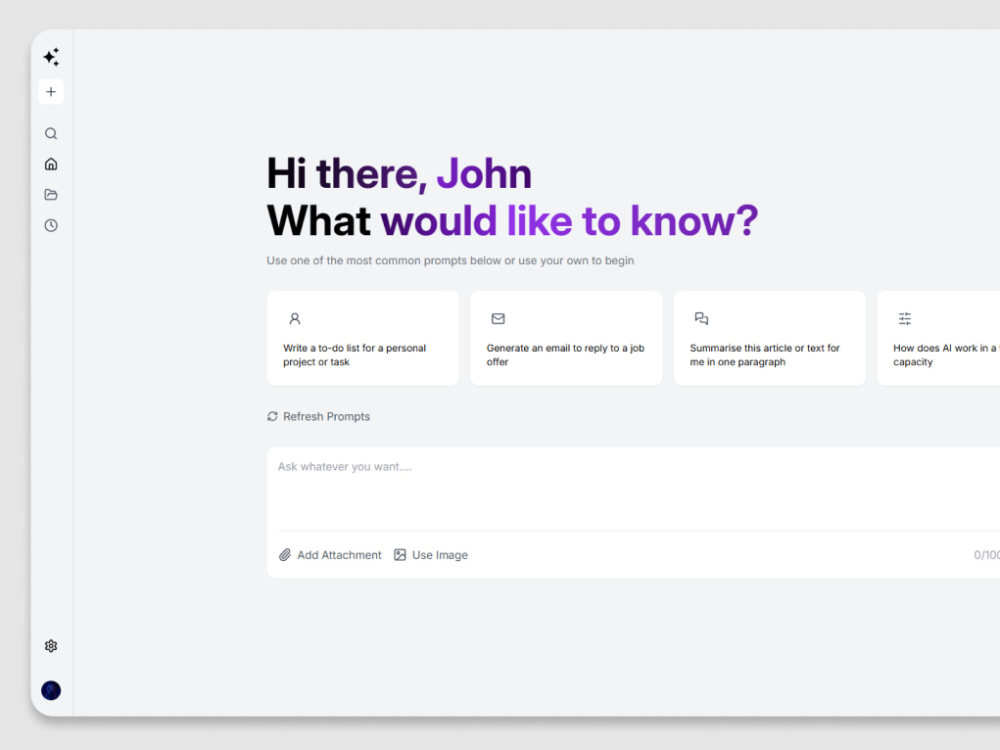1000x750 pixels.
Task: Select 'Summarise this article' prompt card
Action: pos(770,338)
